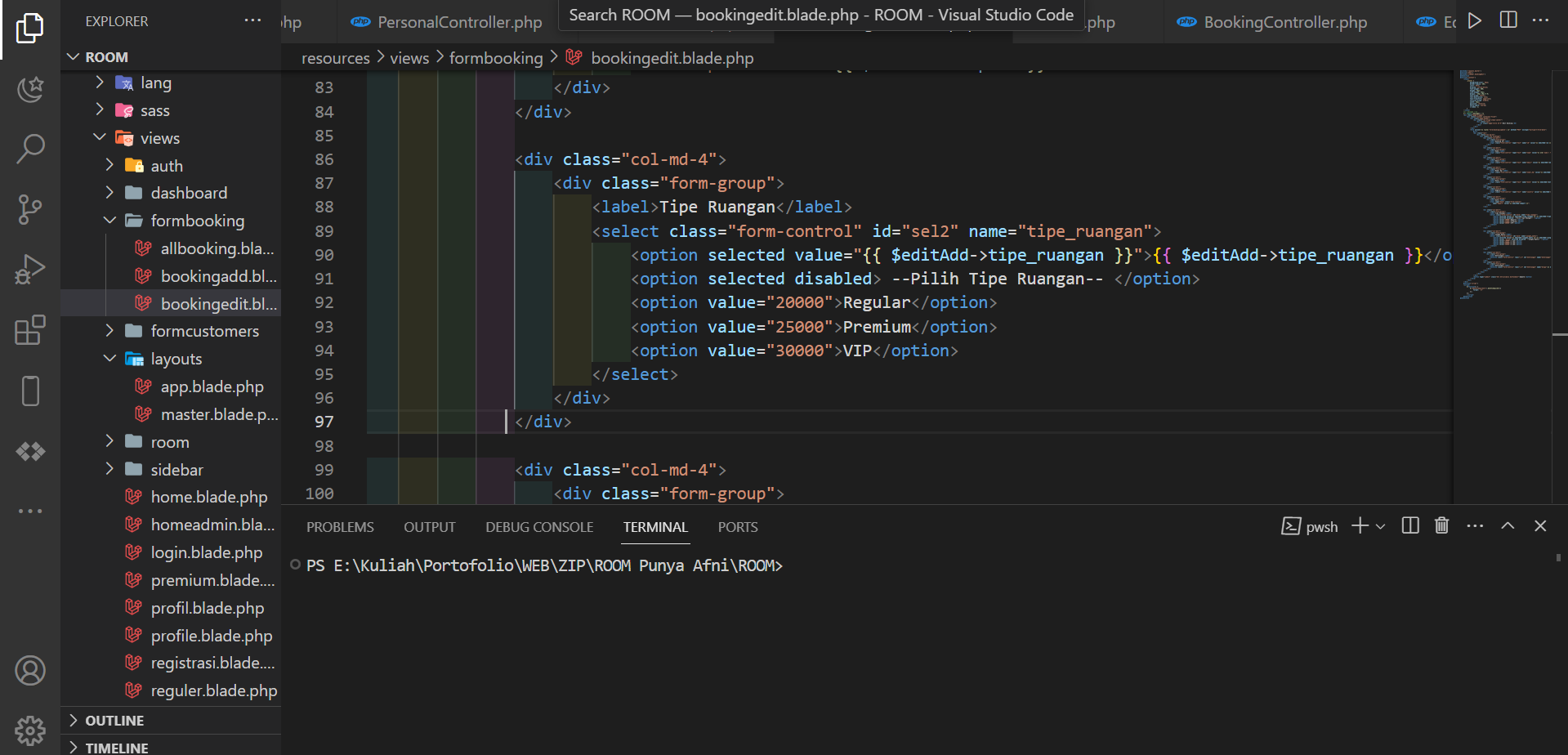Create a new terminal with plus icon
The width and height of the screenshot is (1568, 755).
point(1360,526)
